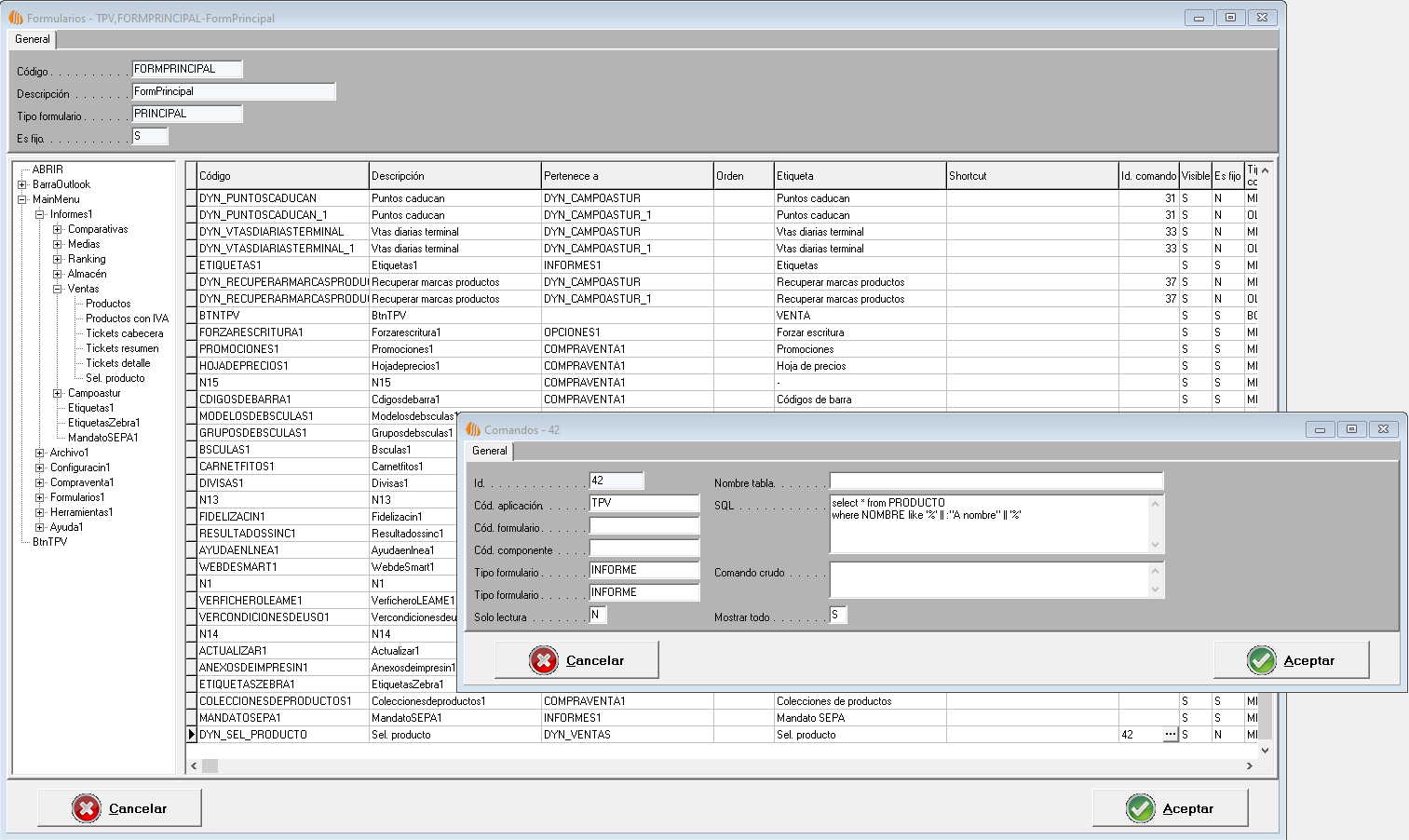Click the ellipsis button in Id. comando cell
1409x840 pixels.
[1170, 735]
